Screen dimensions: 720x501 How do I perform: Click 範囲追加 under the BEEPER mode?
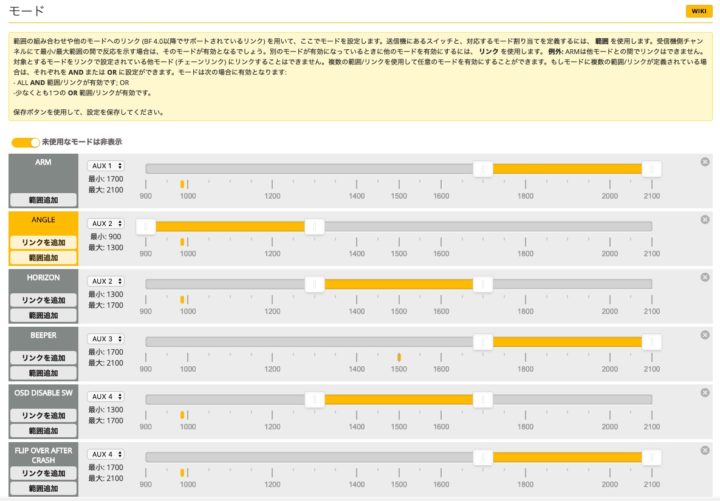pyautogui.click(x=43, y=373)
